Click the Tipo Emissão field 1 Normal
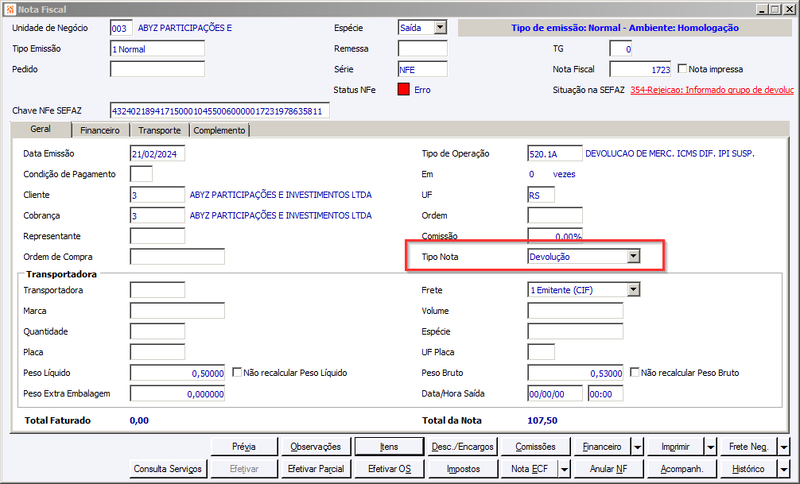800x484 pixels. tap(157, 49)
